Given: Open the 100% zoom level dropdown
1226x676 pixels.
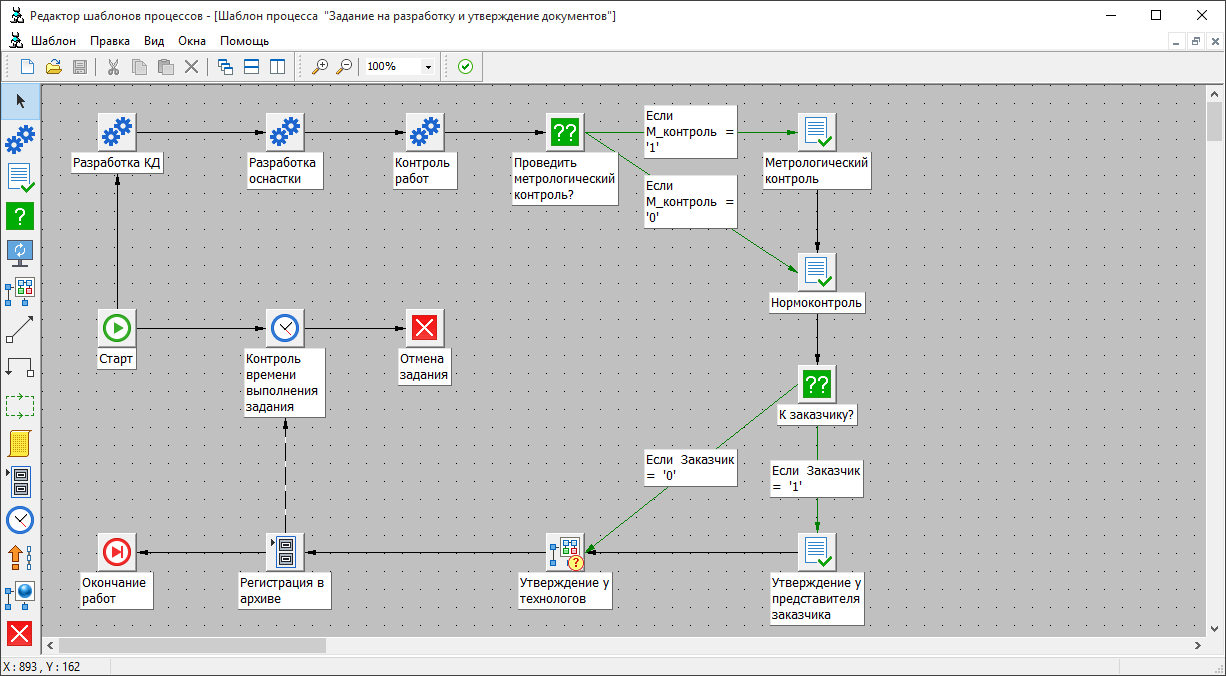Looking at the screenshot, I should click(x=428, y=67).
